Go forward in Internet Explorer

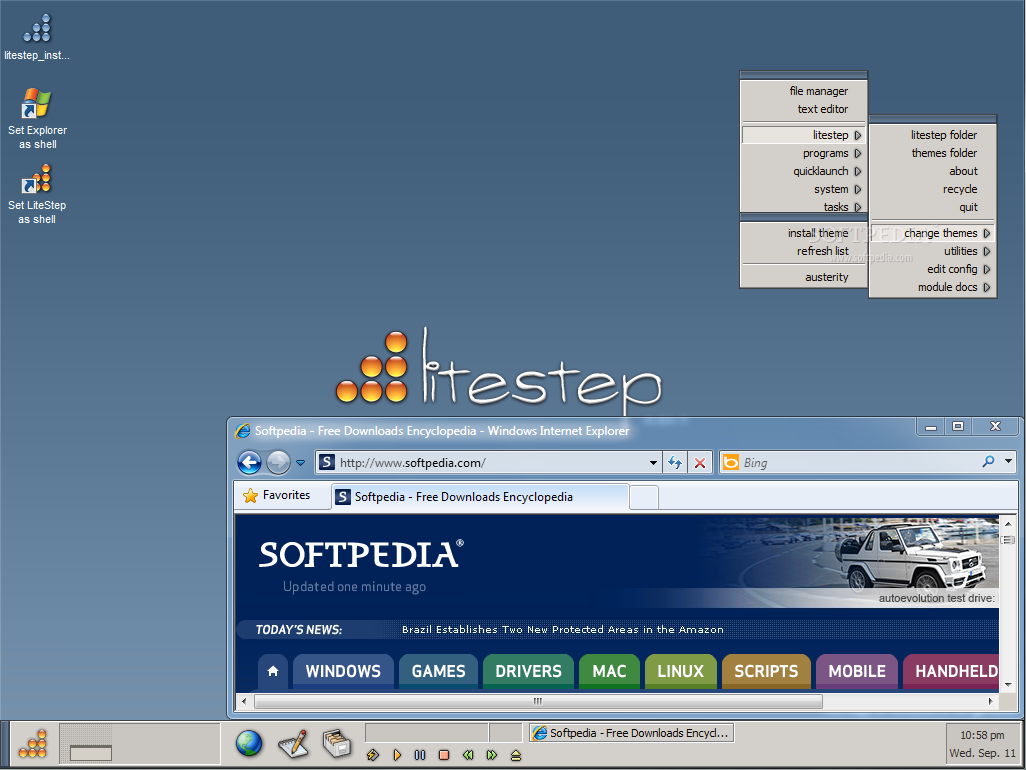[278, 463]
